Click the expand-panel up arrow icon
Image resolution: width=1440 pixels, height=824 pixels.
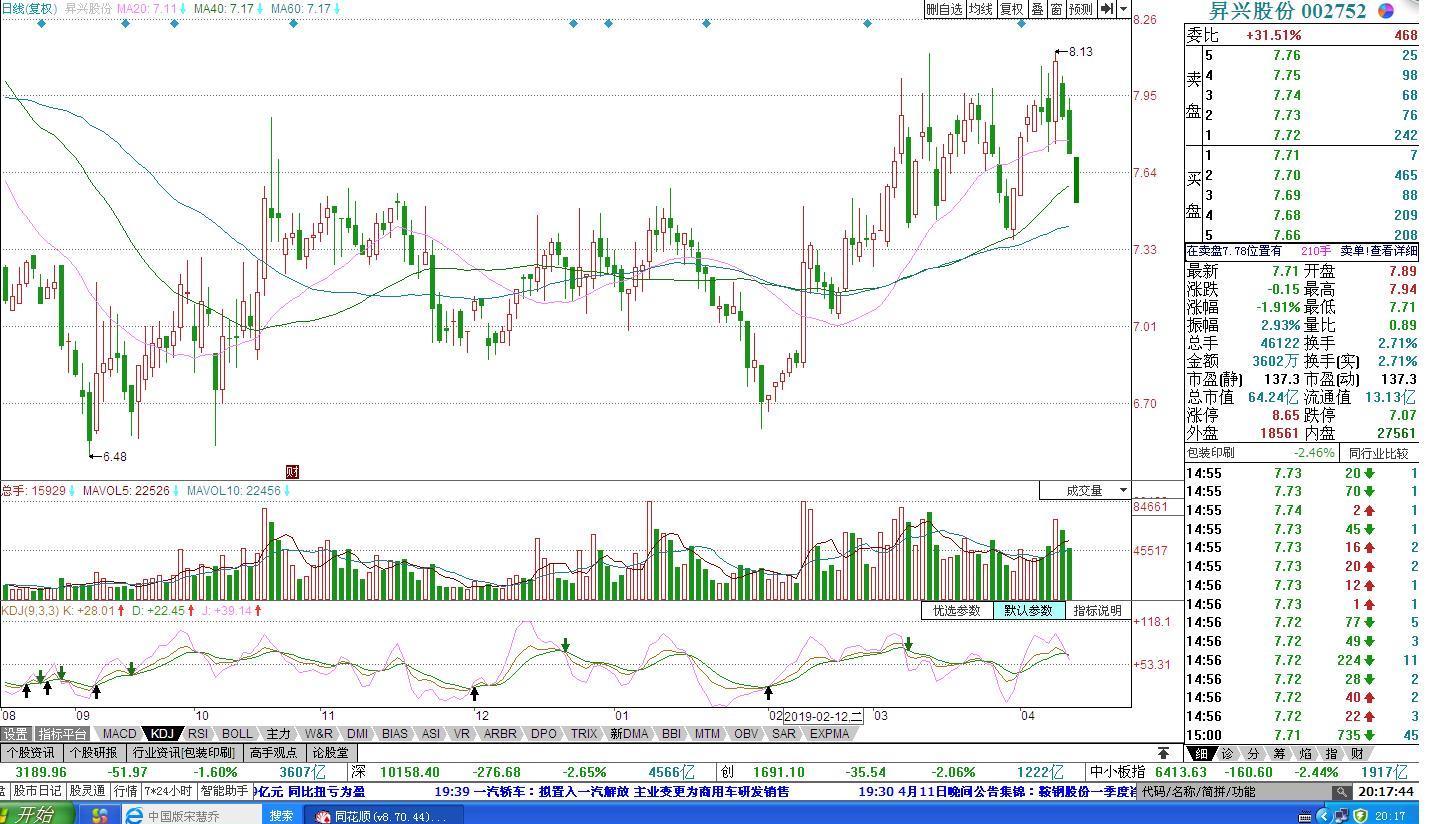click(1164, 753)
